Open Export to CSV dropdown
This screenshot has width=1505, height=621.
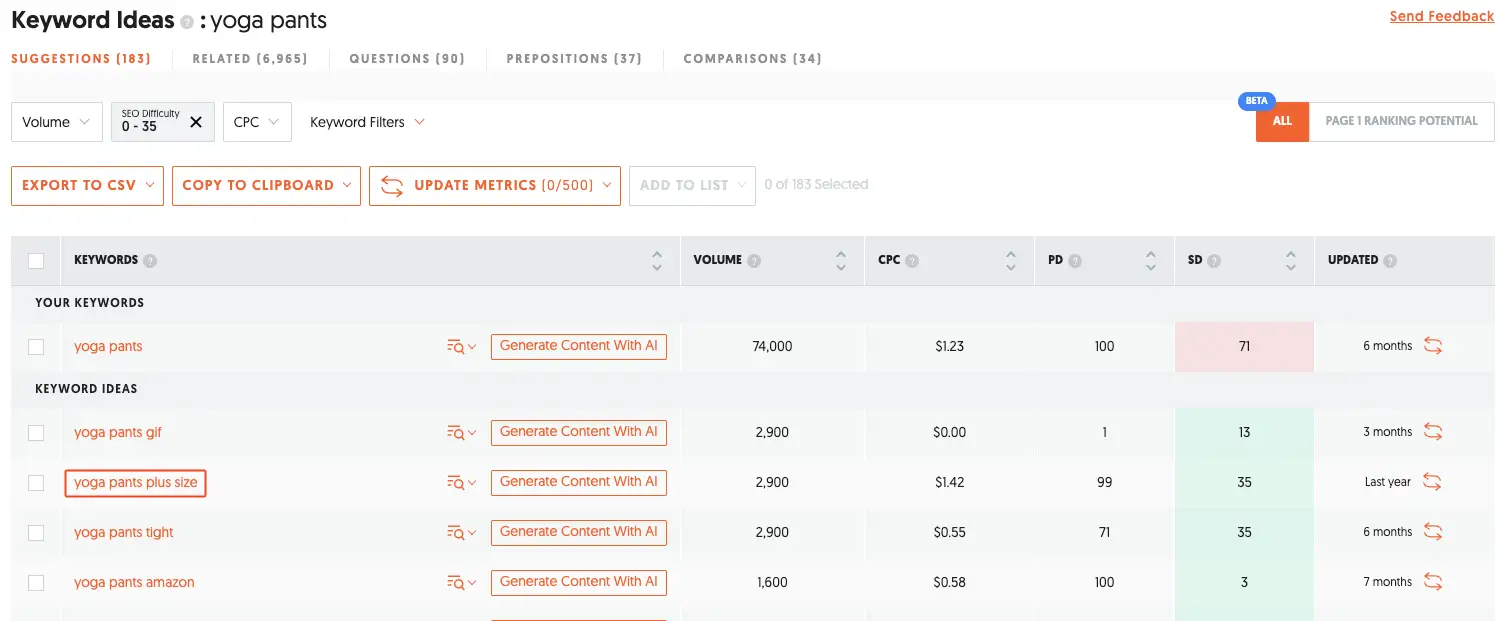coord(87,186)
